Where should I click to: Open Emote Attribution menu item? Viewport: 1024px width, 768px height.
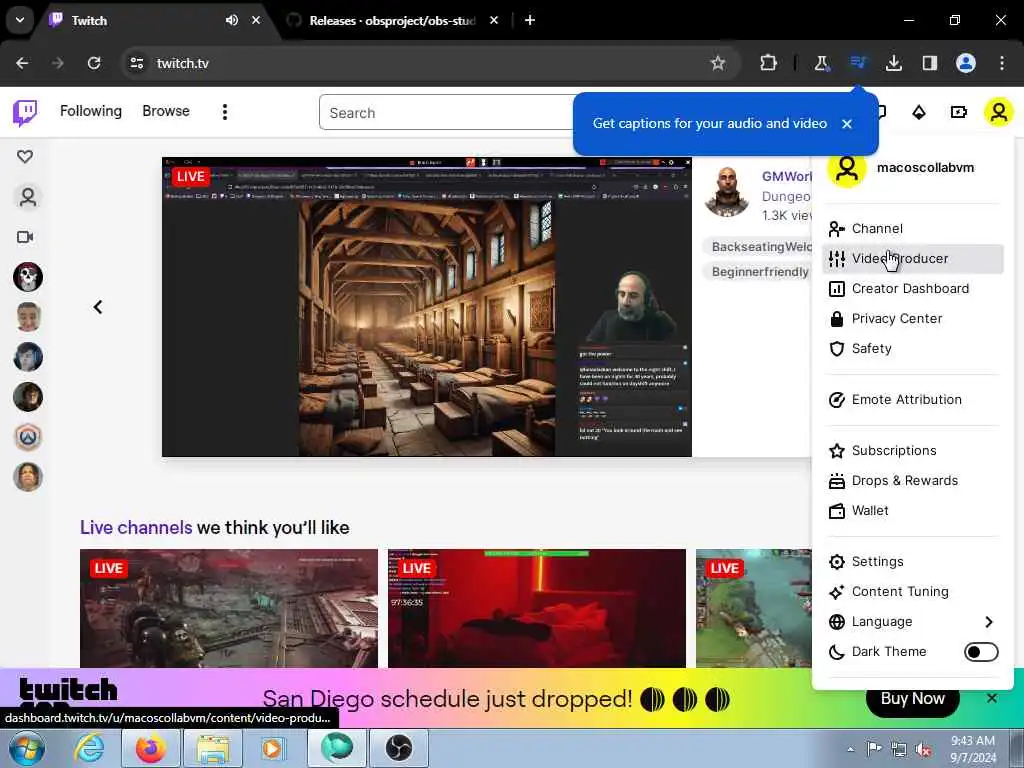coord(912,400)
